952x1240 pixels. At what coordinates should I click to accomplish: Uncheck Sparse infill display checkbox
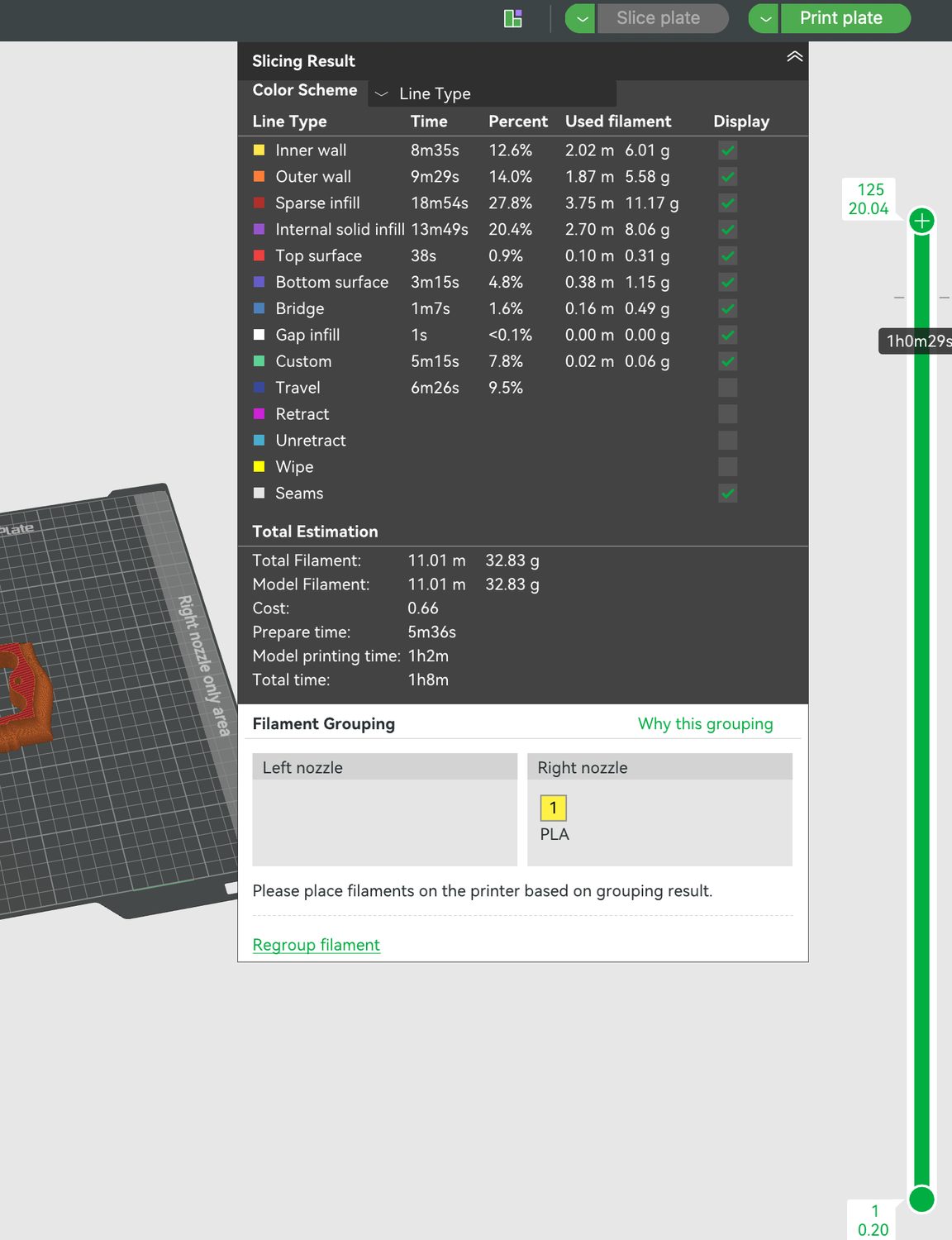[x=727, y=203]
